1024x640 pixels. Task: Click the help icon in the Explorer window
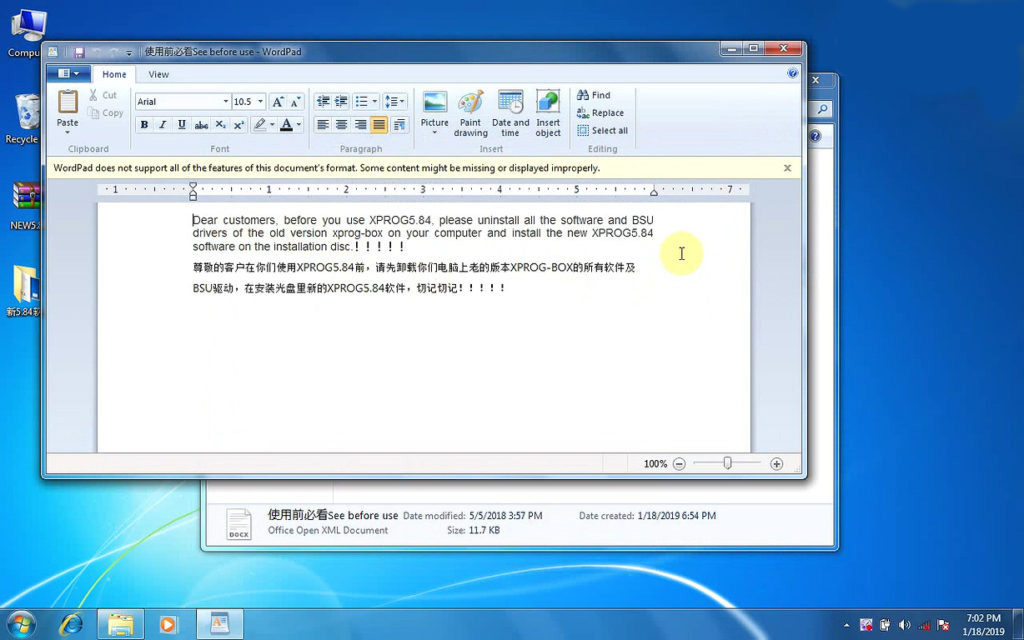[x=815, y=136]
